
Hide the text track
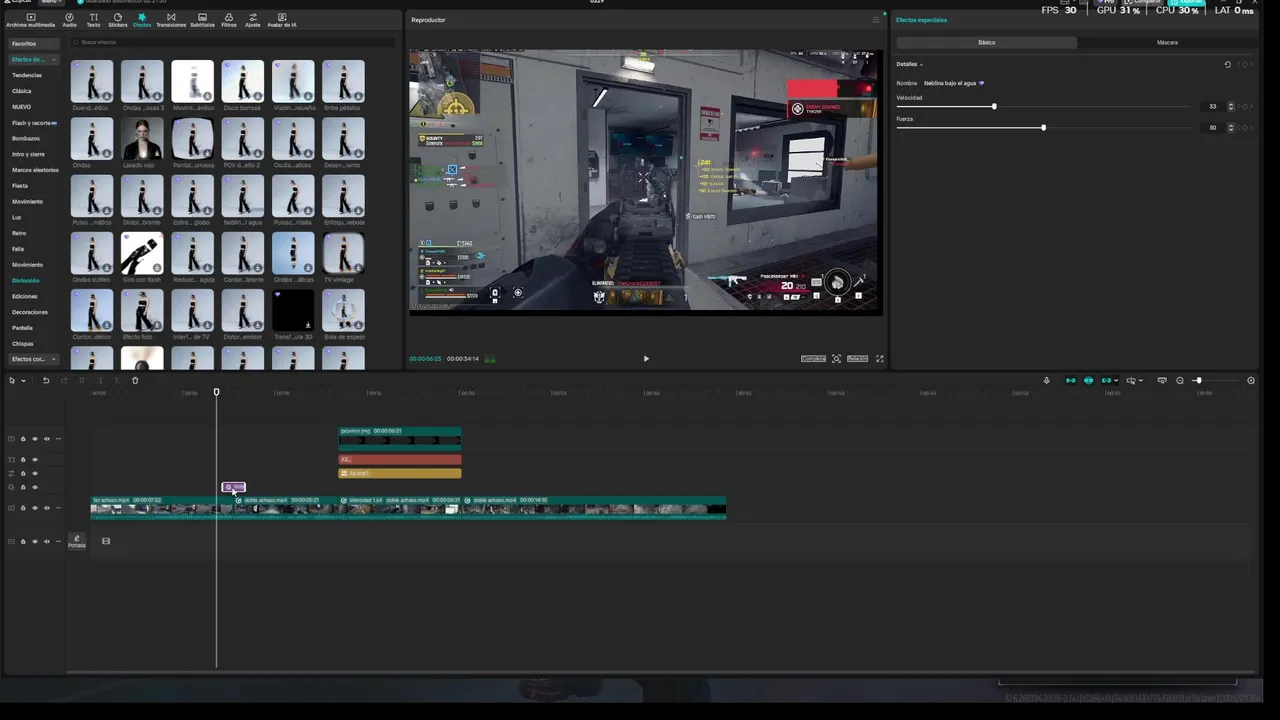(x=35, y=460)
